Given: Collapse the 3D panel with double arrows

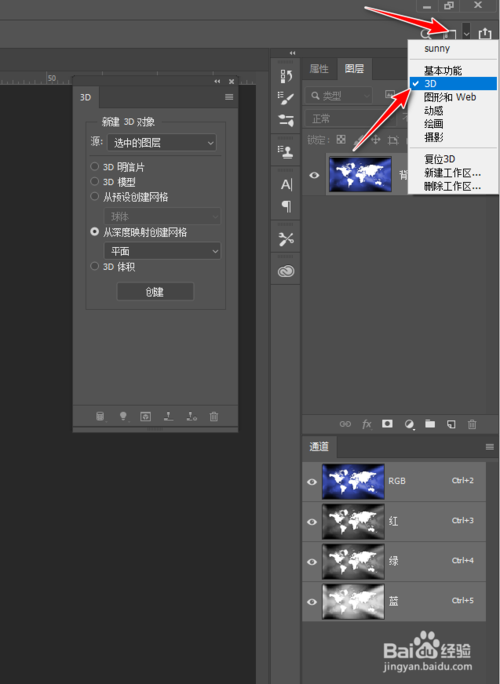Looking at the screenshot, I should (217, 82).
